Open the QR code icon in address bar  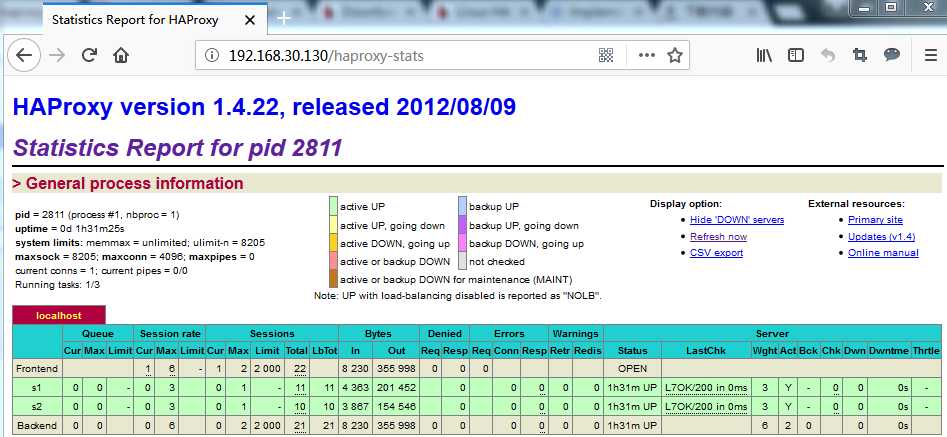(606, 56)
